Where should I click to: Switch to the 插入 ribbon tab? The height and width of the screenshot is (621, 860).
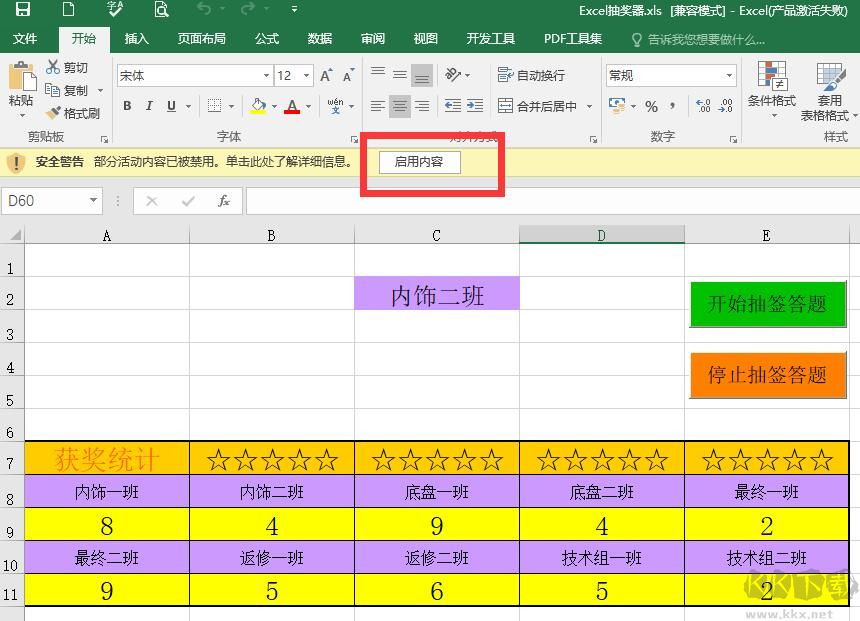pyautogui.click(x=137, y=39)
